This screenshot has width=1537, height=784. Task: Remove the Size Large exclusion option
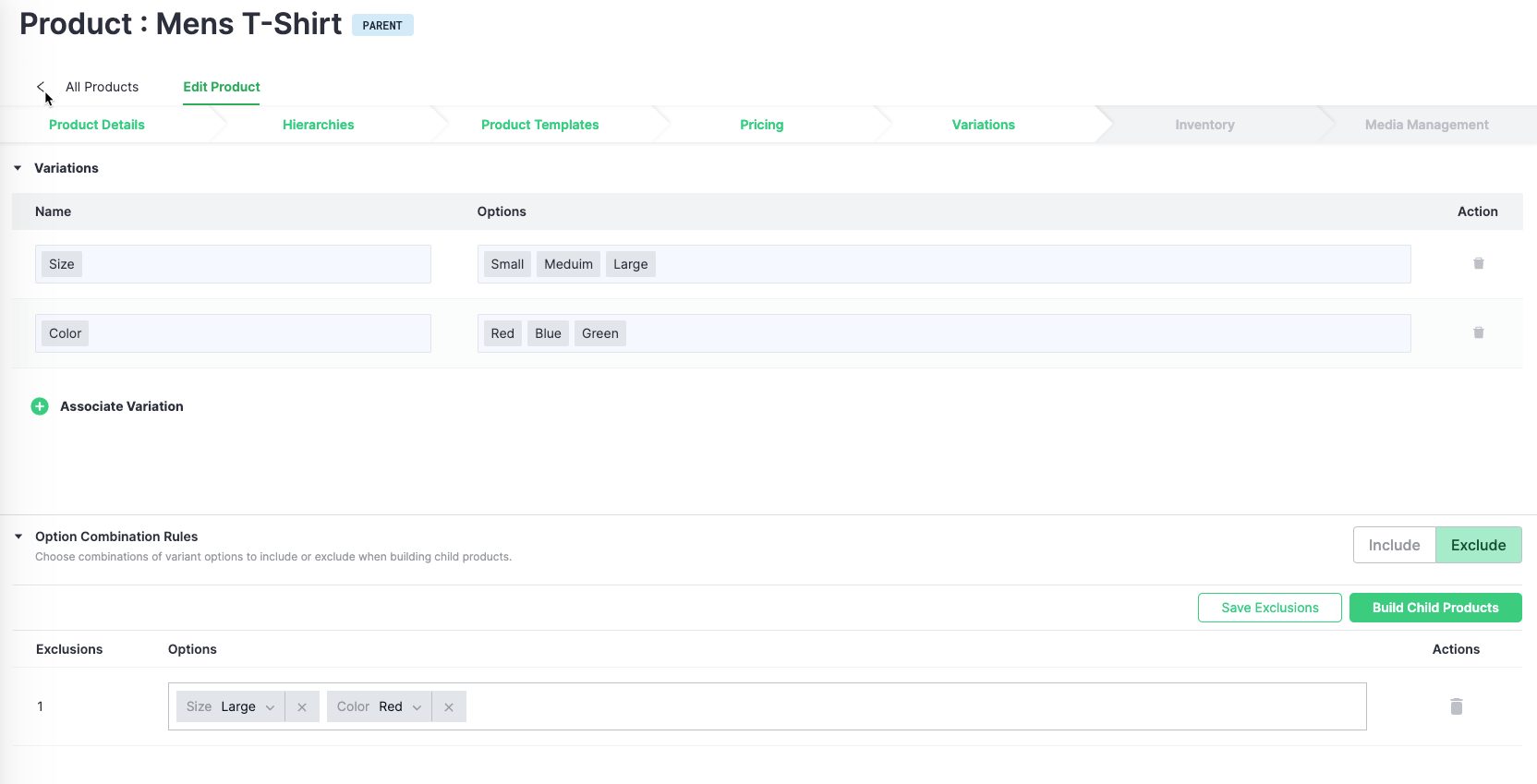302,707
